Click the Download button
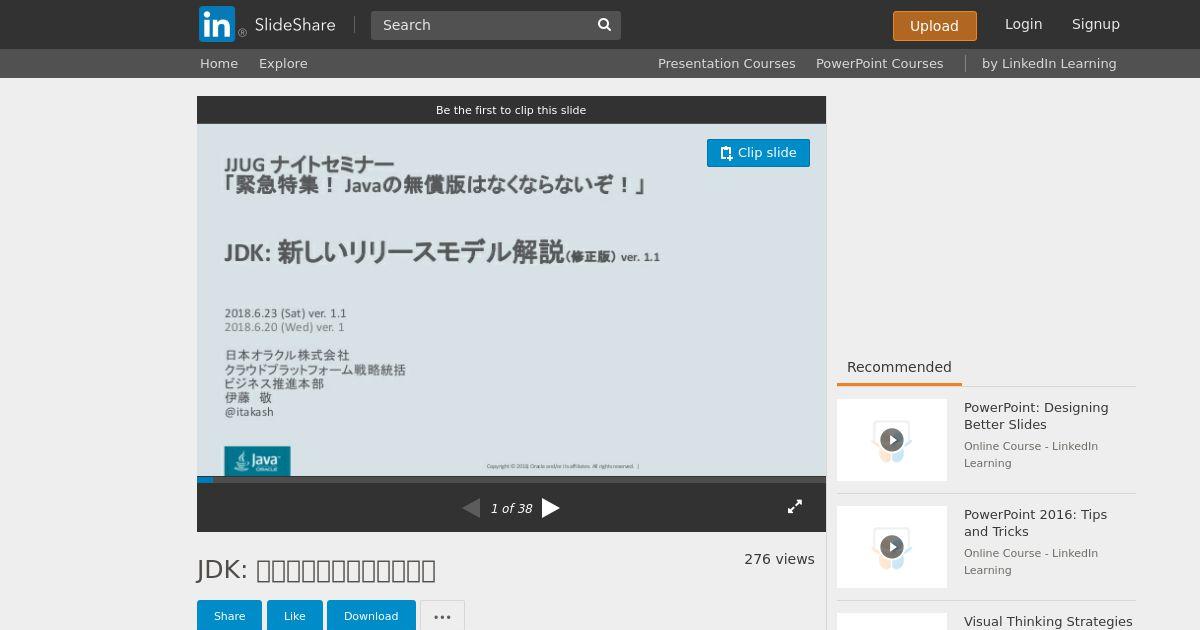1200x630 pixels. [371, 616]
